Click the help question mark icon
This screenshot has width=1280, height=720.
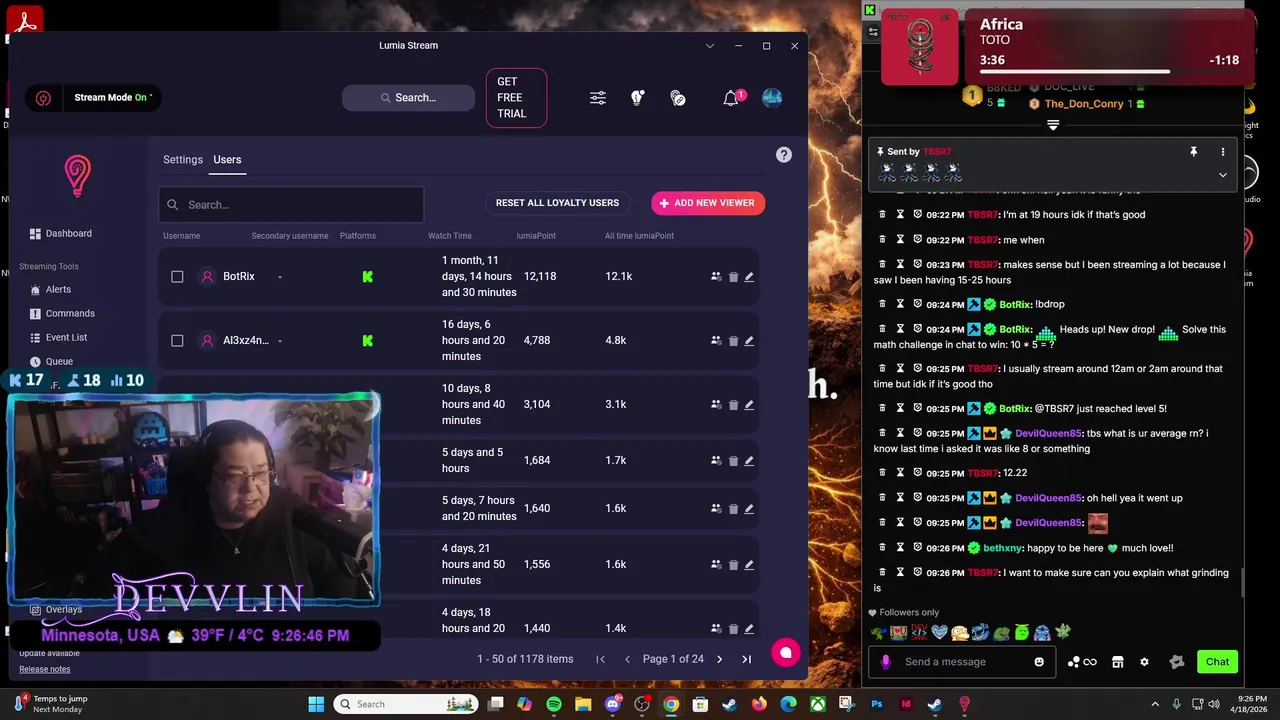tap(784, 155)
